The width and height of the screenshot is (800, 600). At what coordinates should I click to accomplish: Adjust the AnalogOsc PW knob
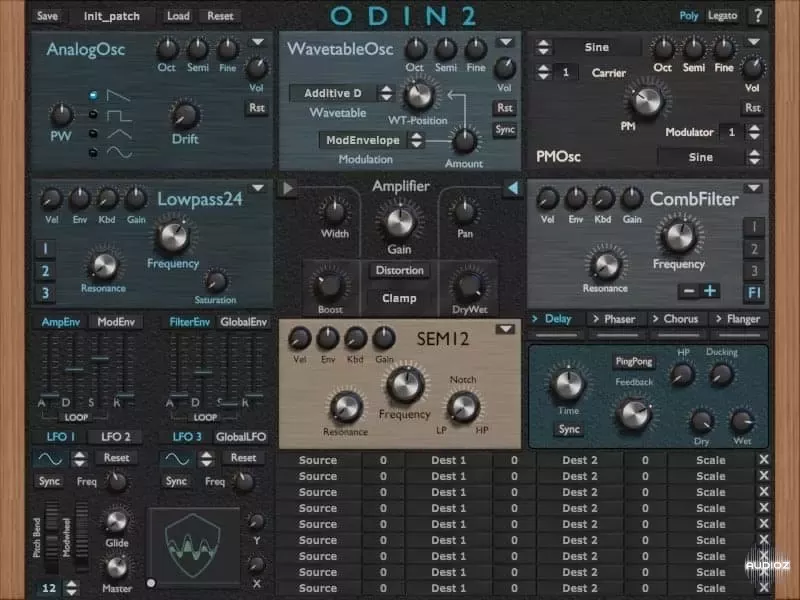click(x=61, y=114)
